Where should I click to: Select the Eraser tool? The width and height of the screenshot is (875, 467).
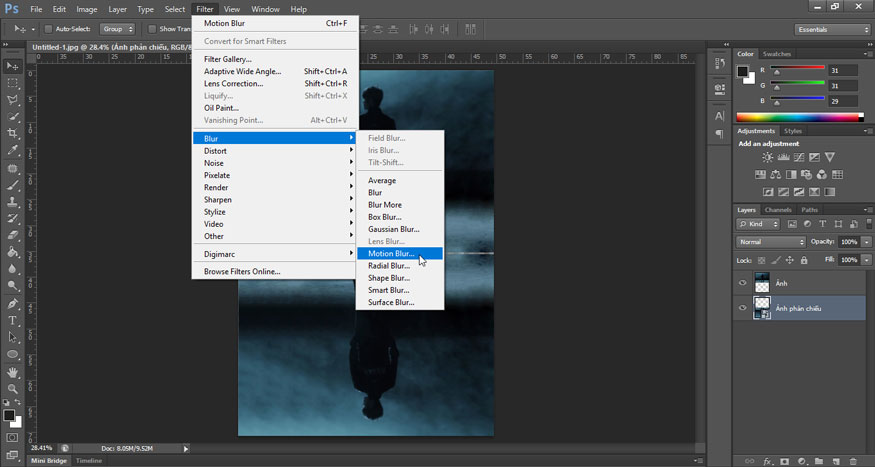tap(12, 235)
